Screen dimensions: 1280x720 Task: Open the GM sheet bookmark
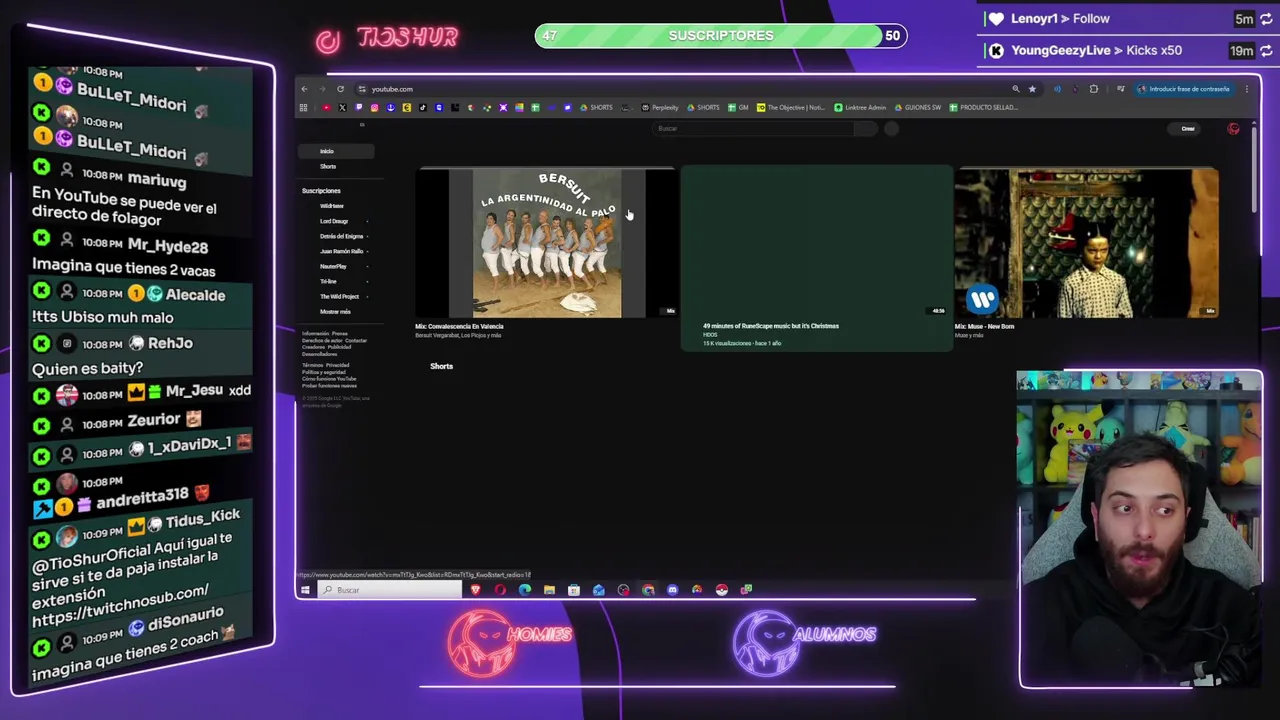(738, 107)
